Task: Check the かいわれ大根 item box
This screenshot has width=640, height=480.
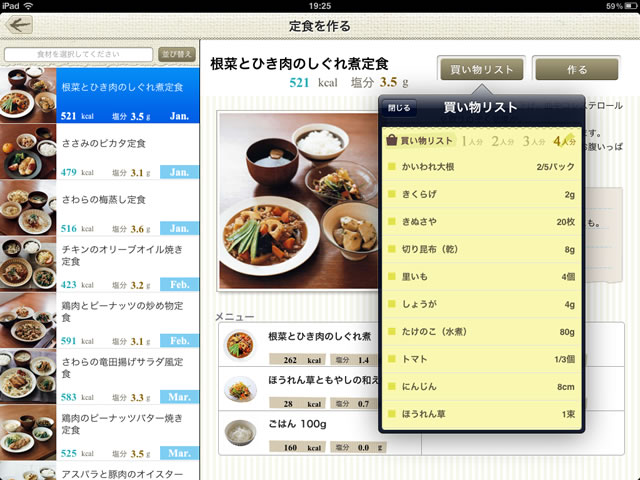Action: pyautogui.click(x=391, y=167)
